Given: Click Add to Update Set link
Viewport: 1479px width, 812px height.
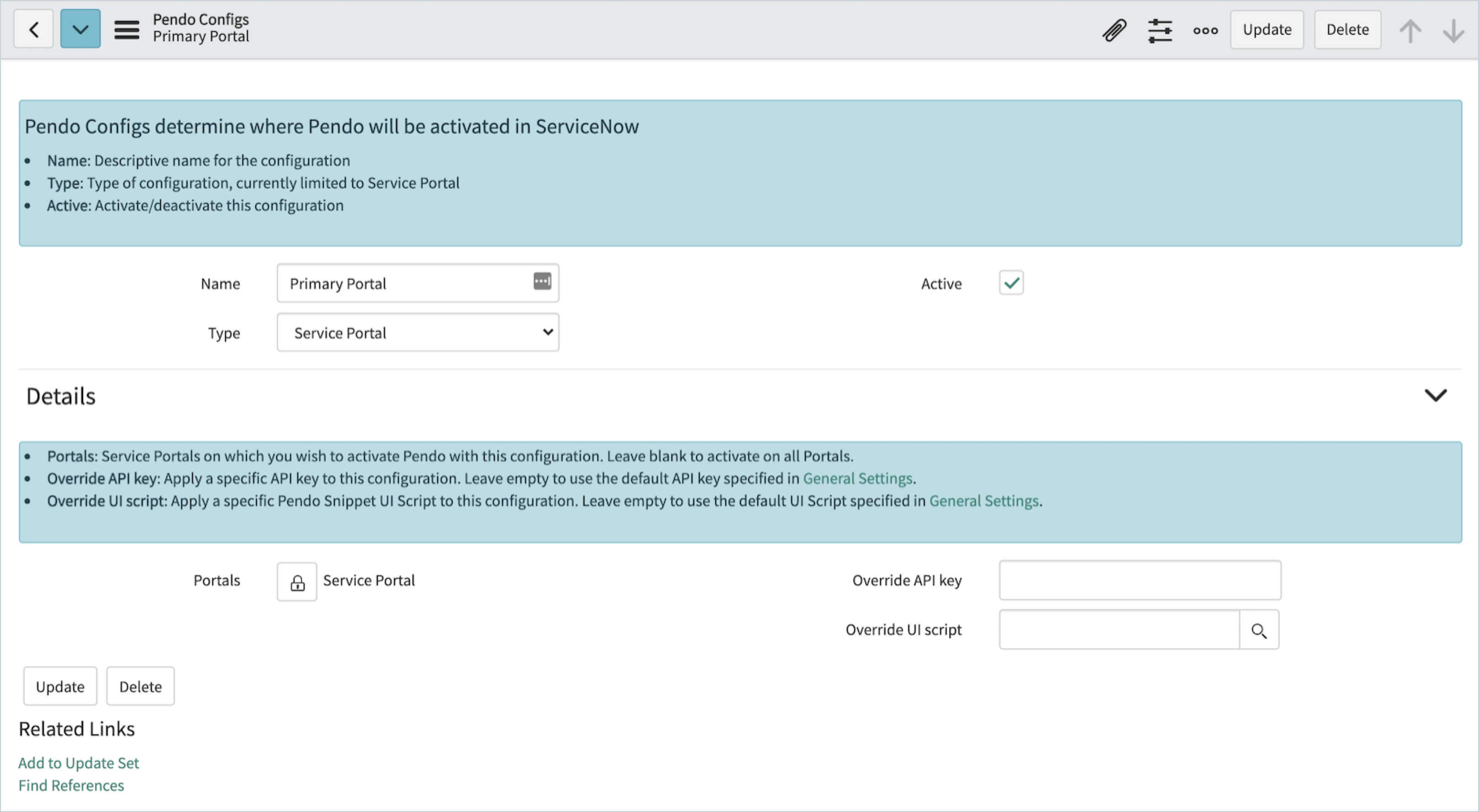Looking at the screenshot, I should click(79, 763).
